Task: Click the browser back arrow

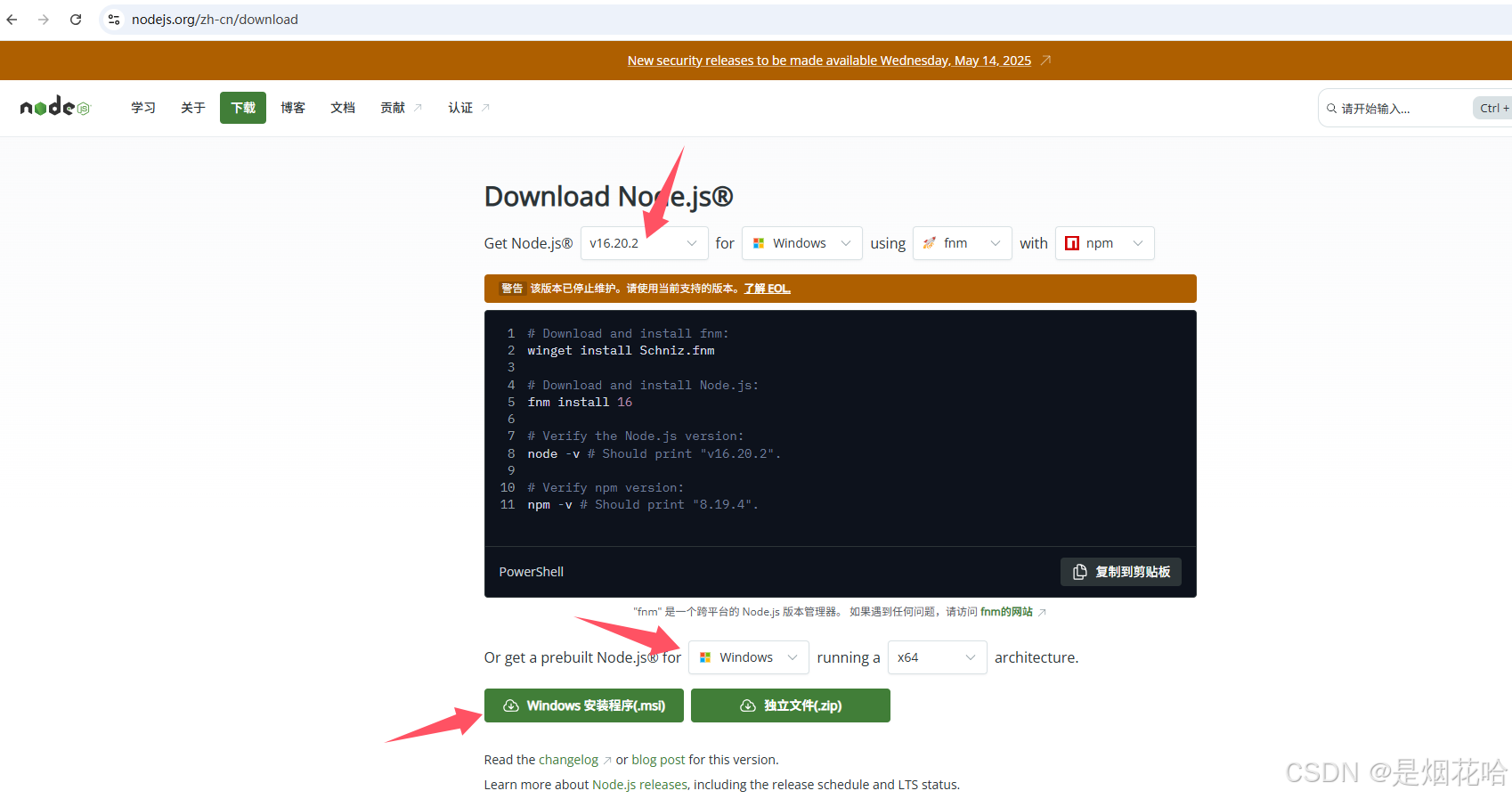Action: coord(12,20)
